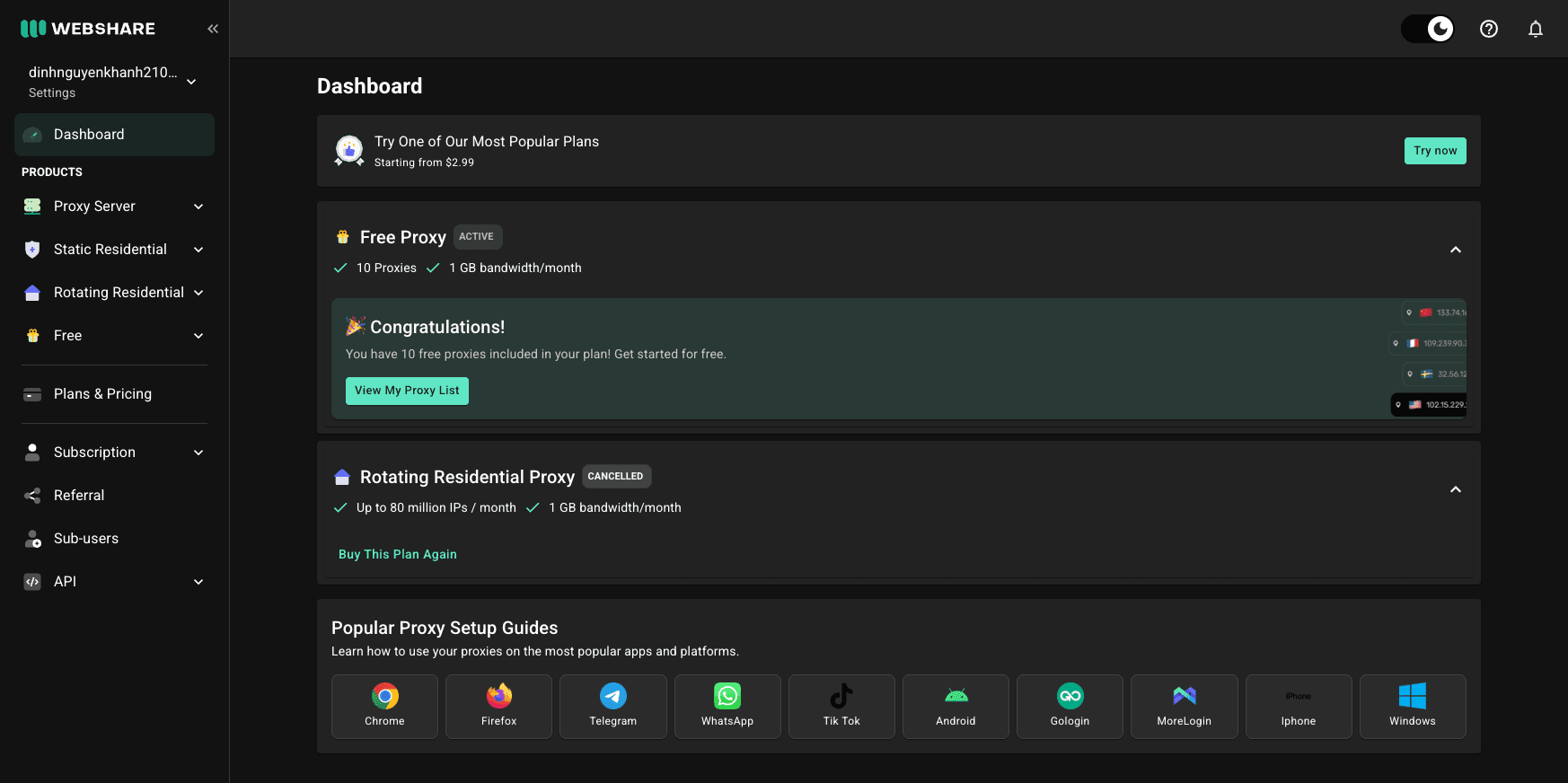Collapse the Rotating Residential Proxy section

tap(1456, 489)
